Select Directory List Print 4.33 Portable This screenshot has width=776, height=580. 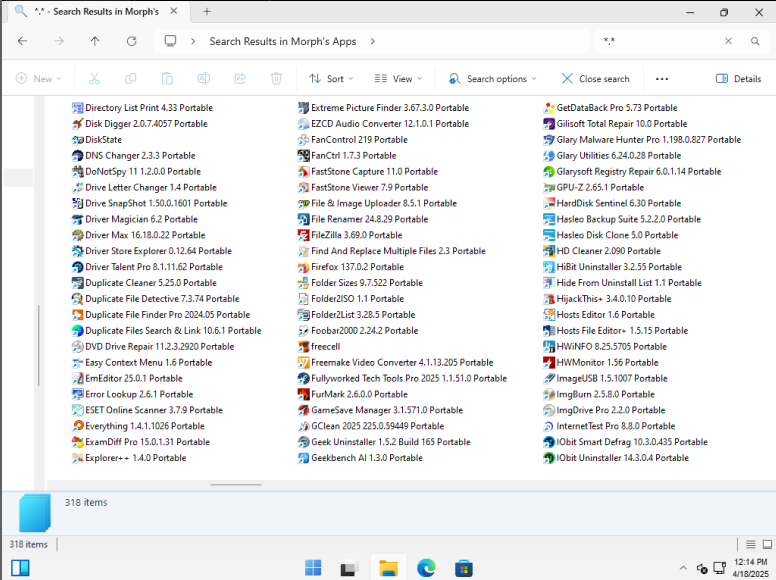[143, 108]
